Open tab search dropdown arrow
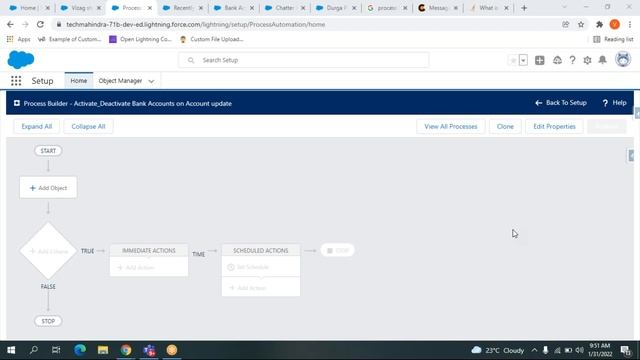This screenshot has width=640, height=360. (x=564, y=7)
